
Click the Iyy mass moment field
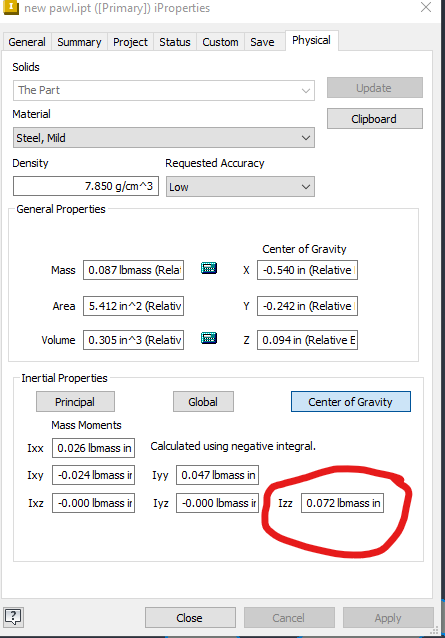click(x=218, y=475)
